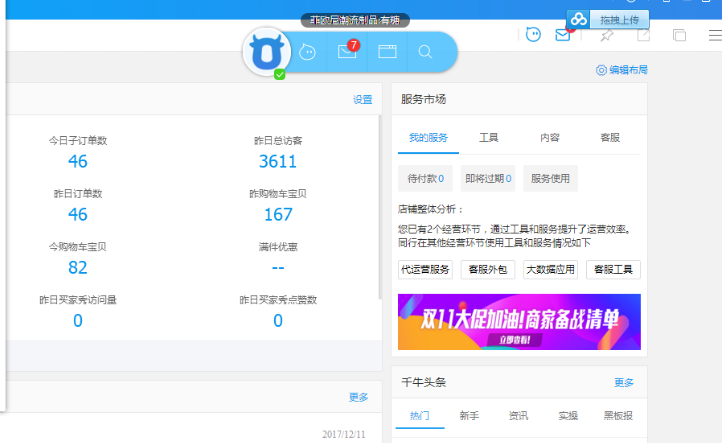This screenshot has height=443, width=722.
Task: Switch to the 客服 tab in 服务市场
Action: (609, 137)
